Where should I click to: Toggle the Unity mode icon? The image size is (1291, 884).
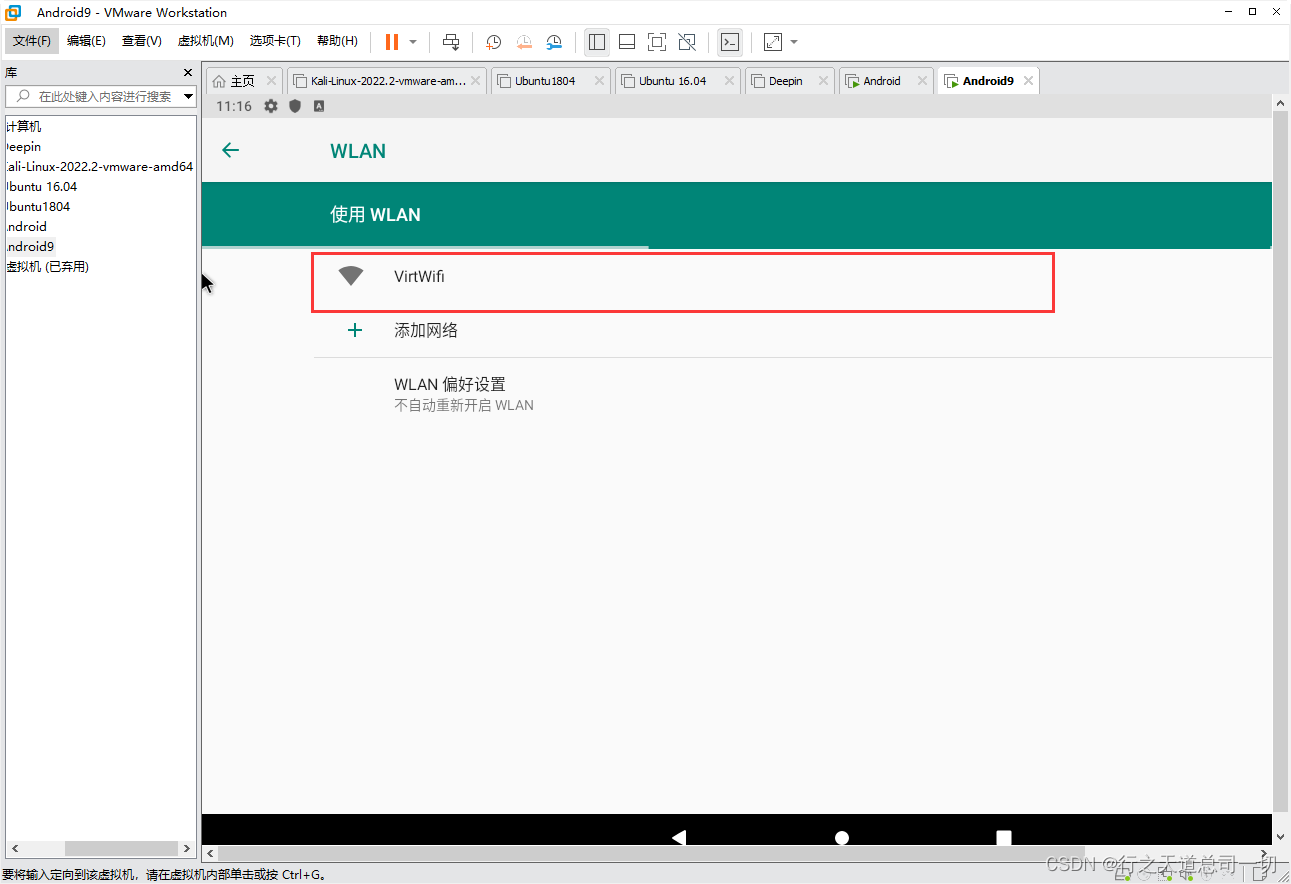pyautogui.click(x=687, y=42)
